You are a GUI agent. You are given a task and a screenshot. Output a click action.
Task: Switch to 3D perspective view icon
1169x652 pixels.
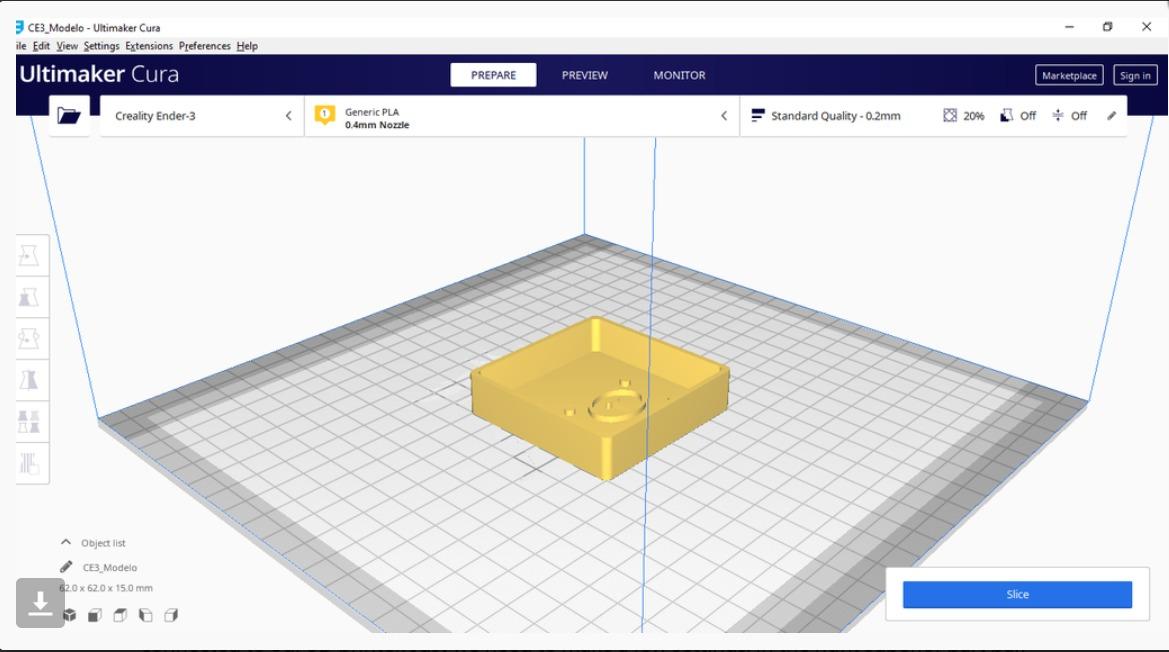point(69,615)
